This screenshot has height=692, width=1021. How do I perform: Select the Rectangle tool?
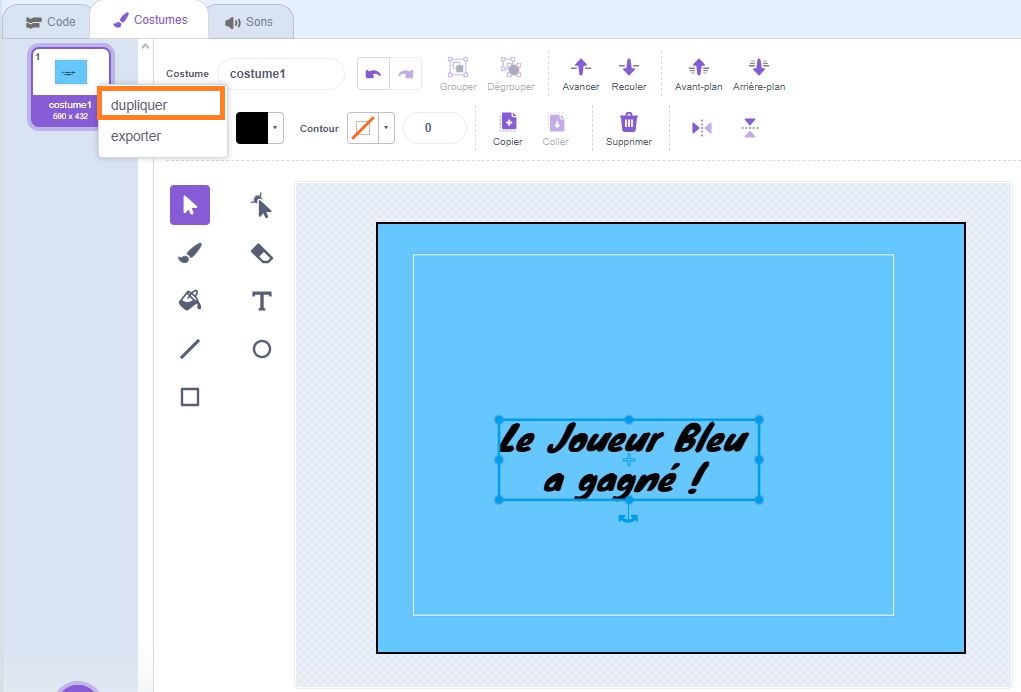[x=190, y=397]
